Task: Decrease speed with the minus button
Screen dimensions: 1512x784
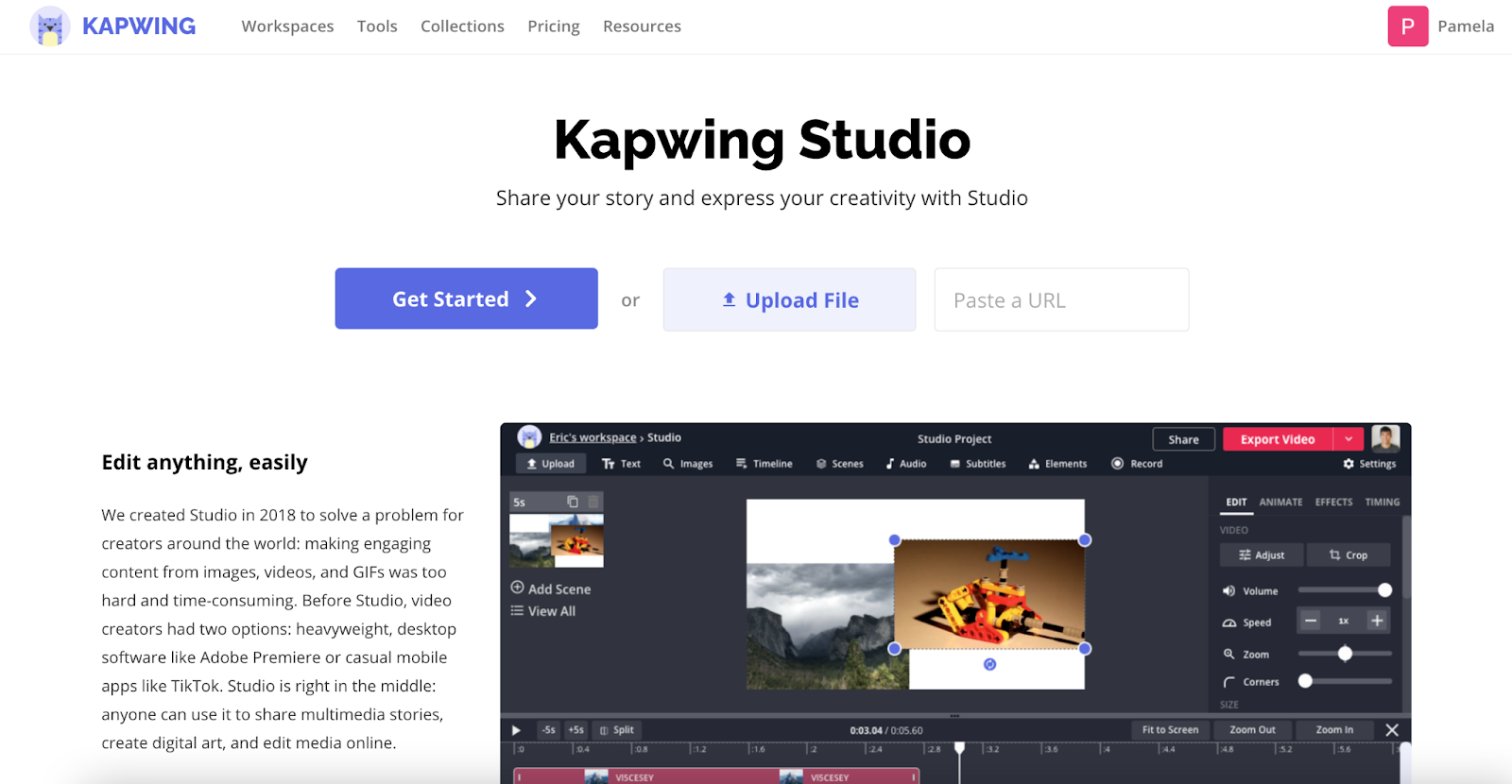Action: pyautogui.click(x=1311, y=621)
